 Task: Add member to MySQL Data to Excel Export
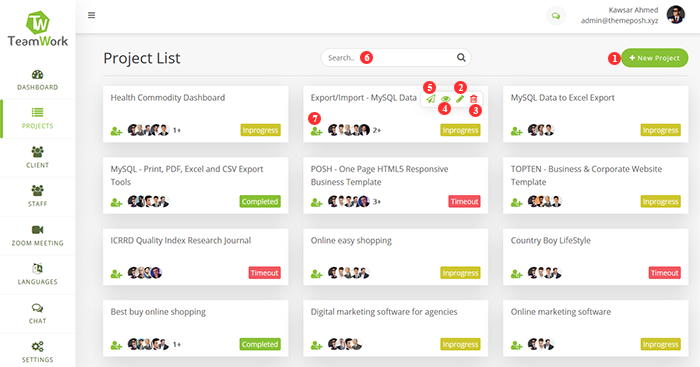517,131
